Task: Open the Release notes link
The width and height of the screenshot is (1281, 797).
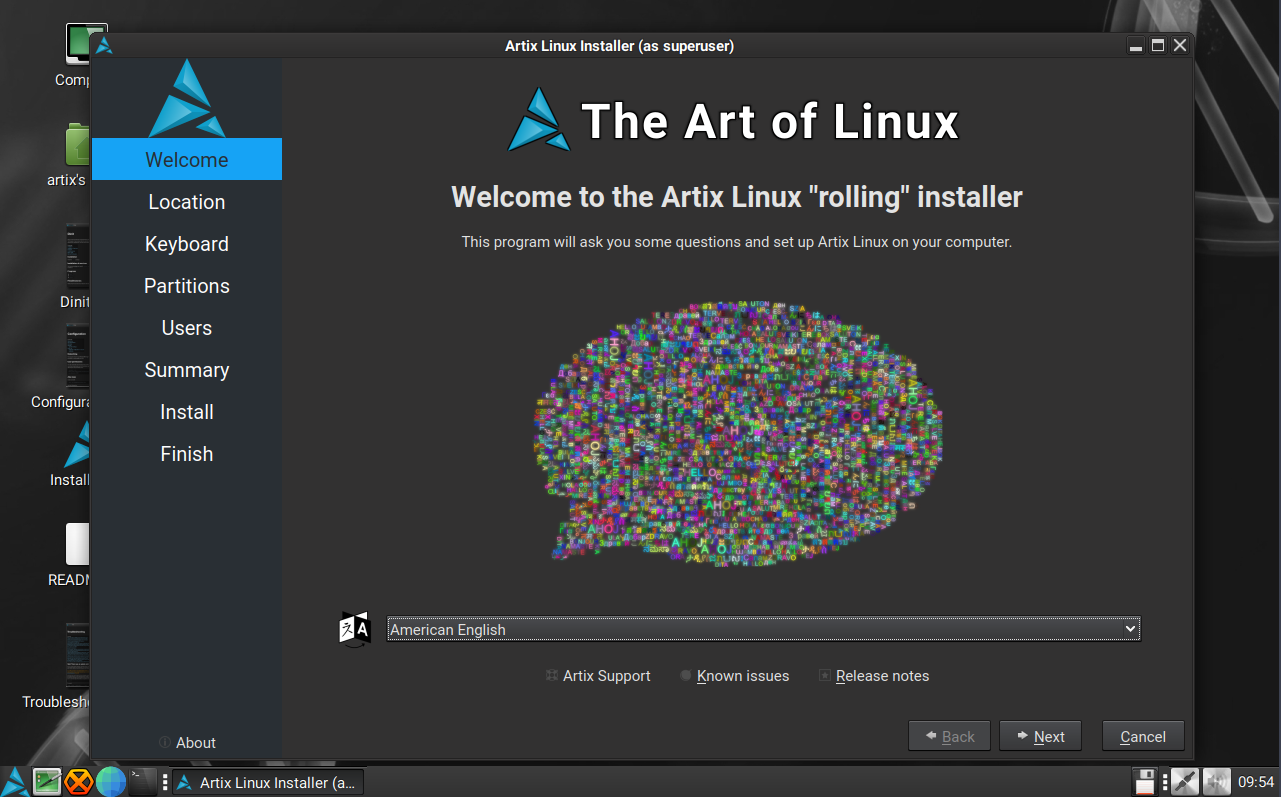Action: pos(882,676)
